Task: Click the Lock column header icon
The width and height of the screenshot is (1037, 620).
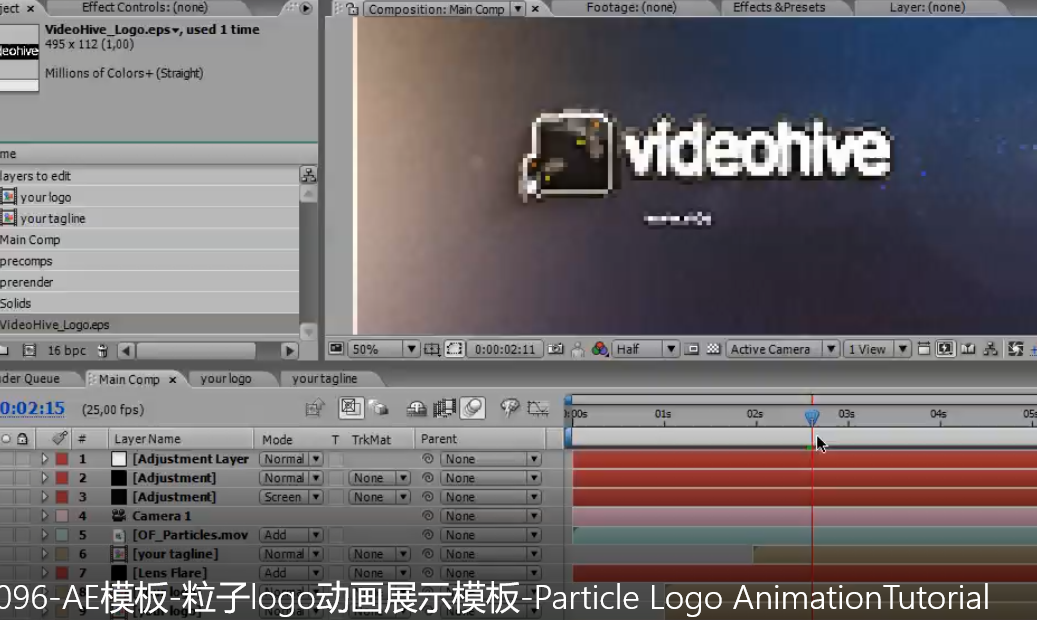Action: [x=22, y=439]
